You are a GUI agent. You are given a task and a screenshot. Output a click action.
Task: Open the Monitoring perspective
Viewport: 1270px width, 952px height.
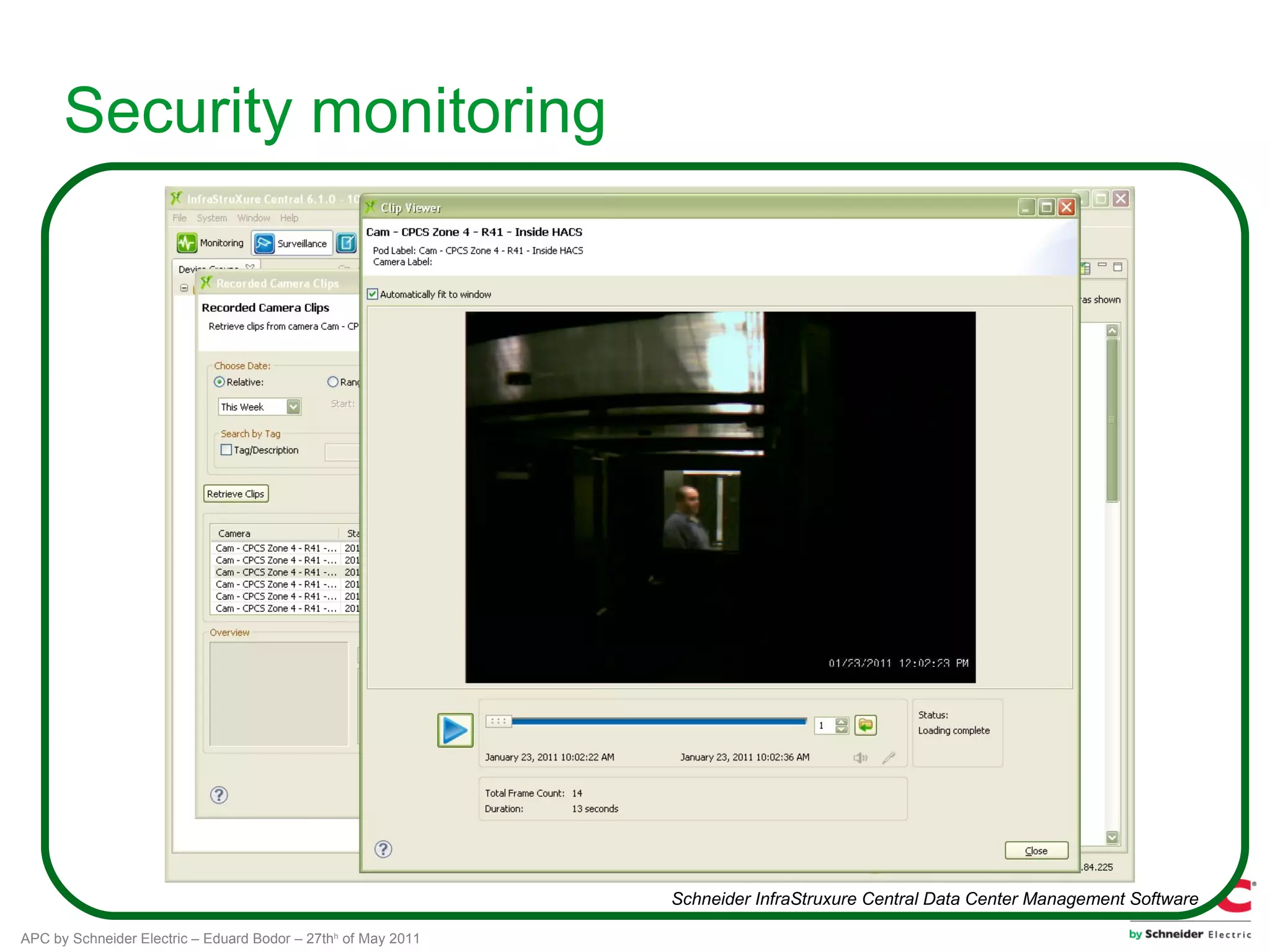click(211, 243)
